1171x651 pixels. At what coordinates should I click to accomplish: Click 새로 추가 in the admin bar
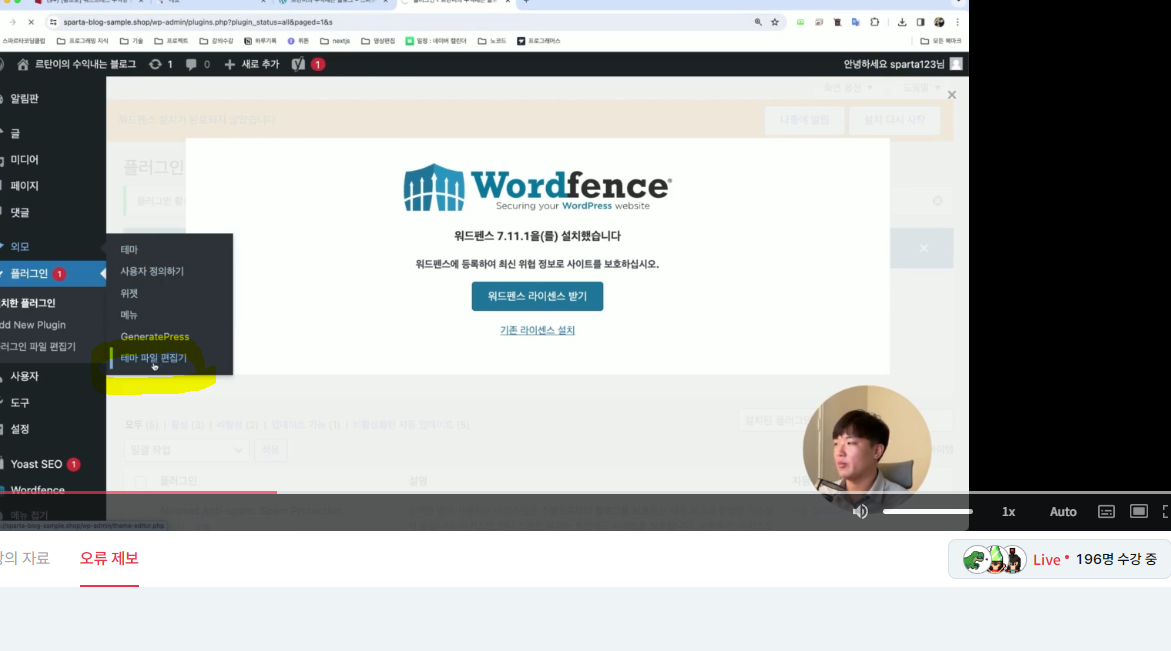pyautogui.click(x=252, y=64)
